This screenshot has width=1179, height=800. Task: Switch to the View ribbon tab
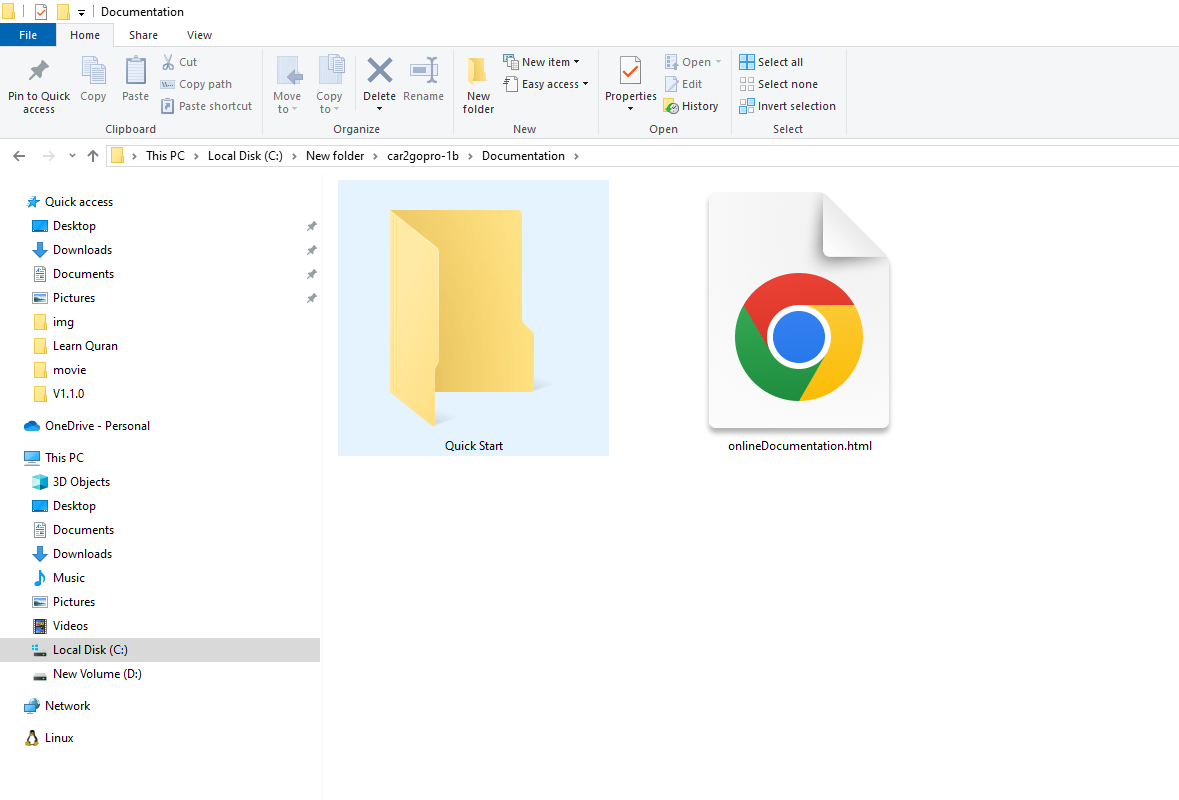click(x=199, y=35)
